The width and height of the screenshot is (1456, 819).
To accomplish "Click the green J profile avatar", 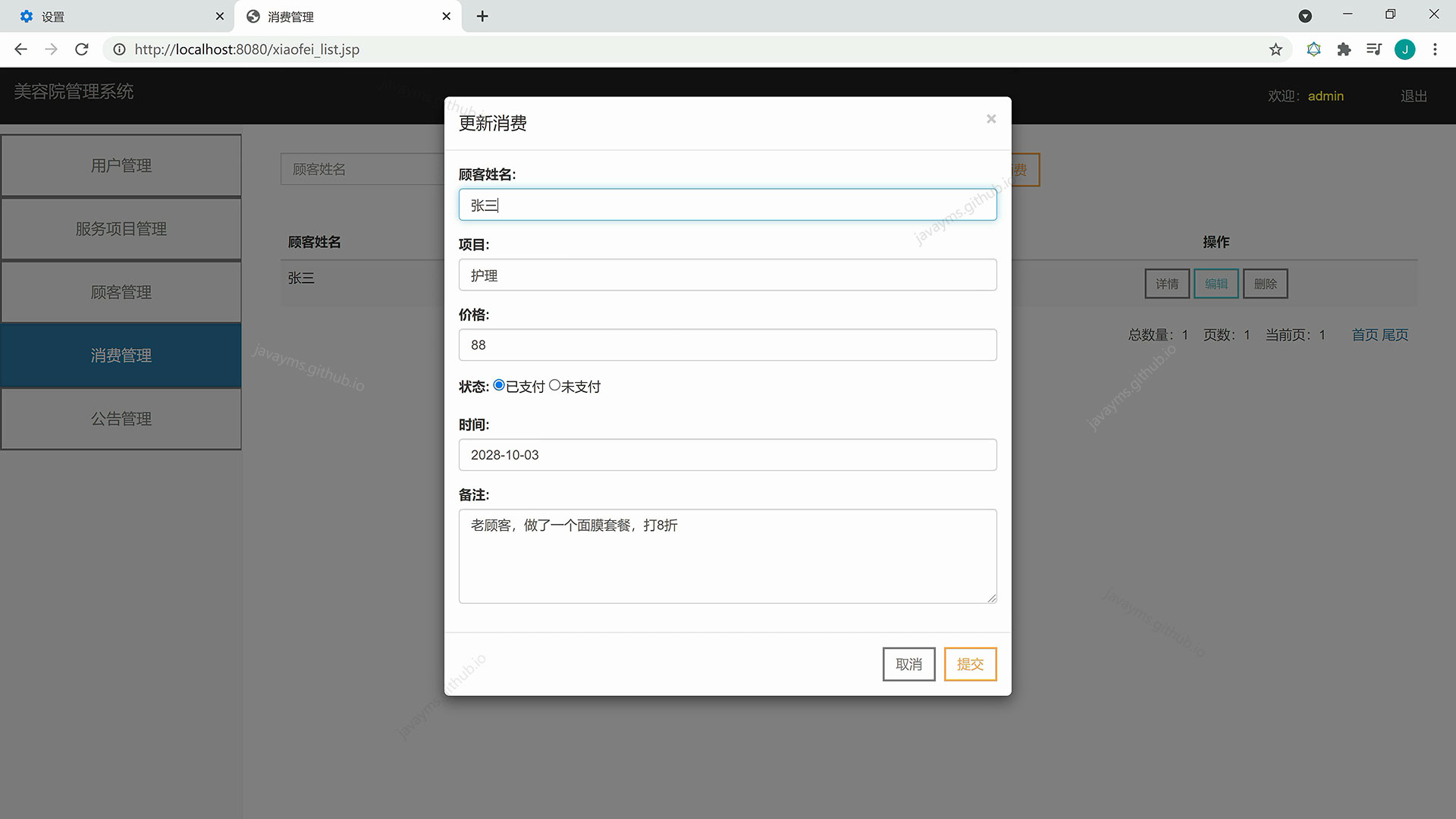I will [x=1404, y=49].
